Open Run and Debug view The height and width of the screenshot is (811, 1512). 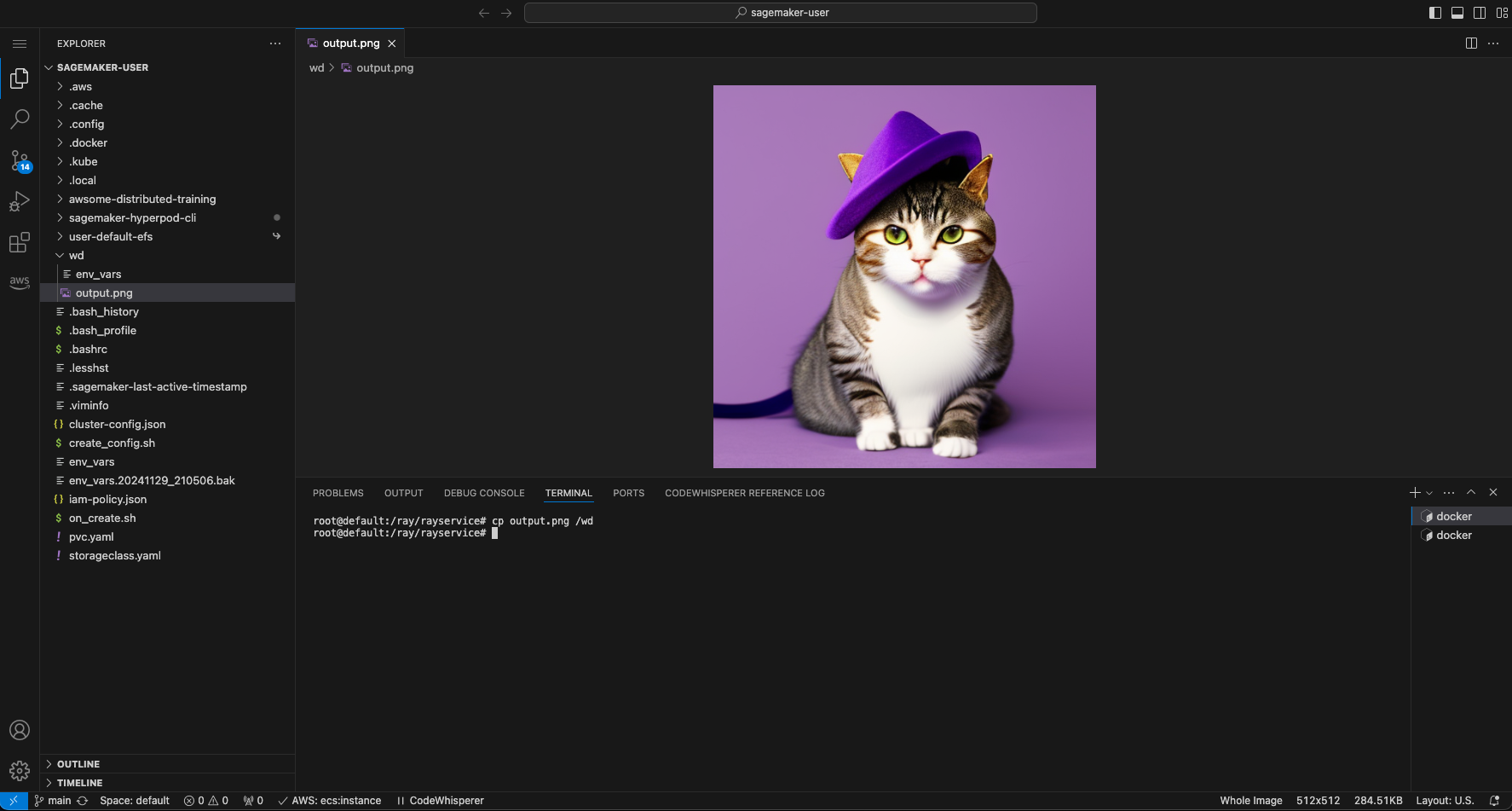point(20,202)
